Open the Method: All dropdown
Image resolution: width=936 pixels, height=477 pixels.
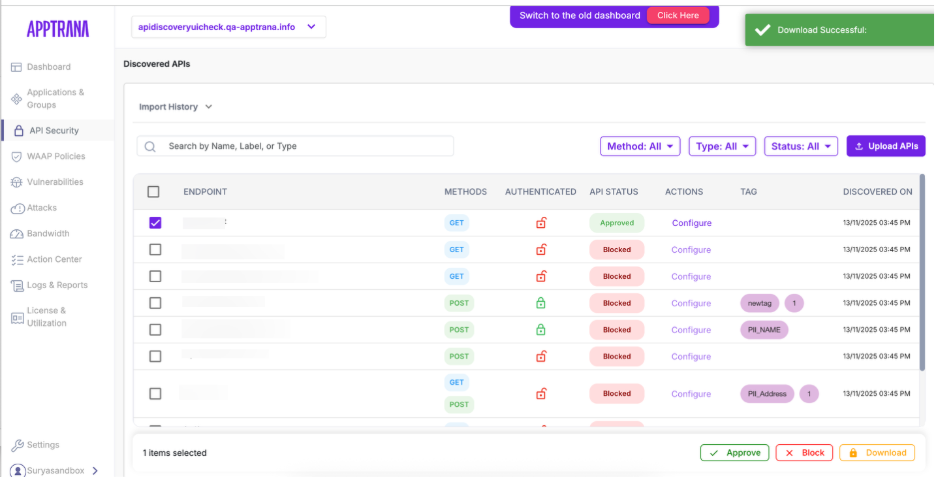coord(640,146)
